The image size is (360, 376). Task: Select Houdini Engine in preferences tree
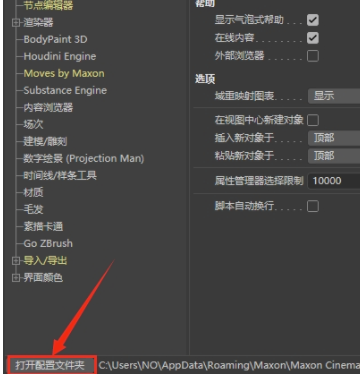pyautogui.click(x=60, y=56)
